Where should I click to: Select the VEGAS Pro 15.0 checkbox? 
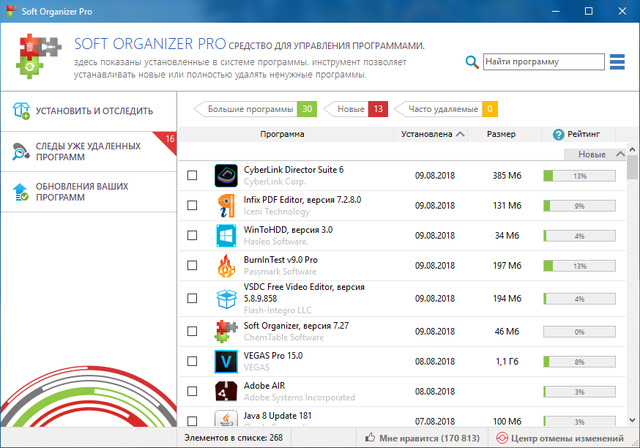[x=193, y=360]
